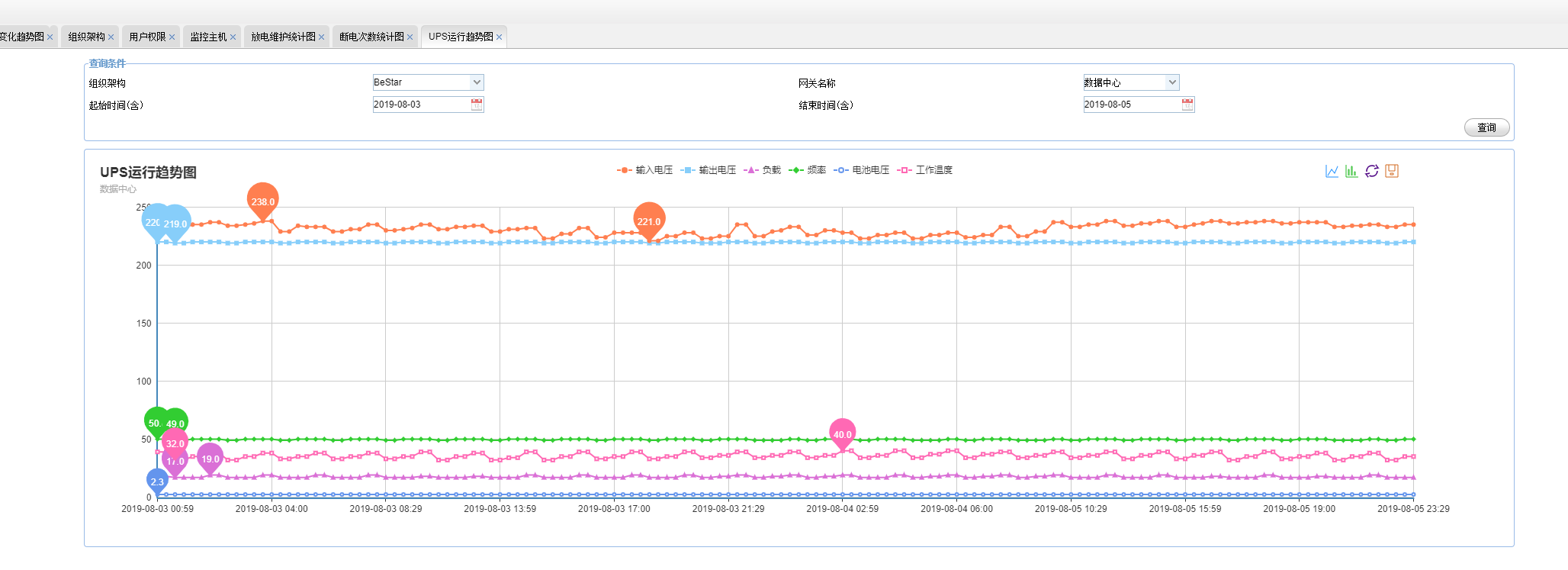Close the 变化趋势图 tab
This screenshot has width=1568, height=570.
coord(50,37)
